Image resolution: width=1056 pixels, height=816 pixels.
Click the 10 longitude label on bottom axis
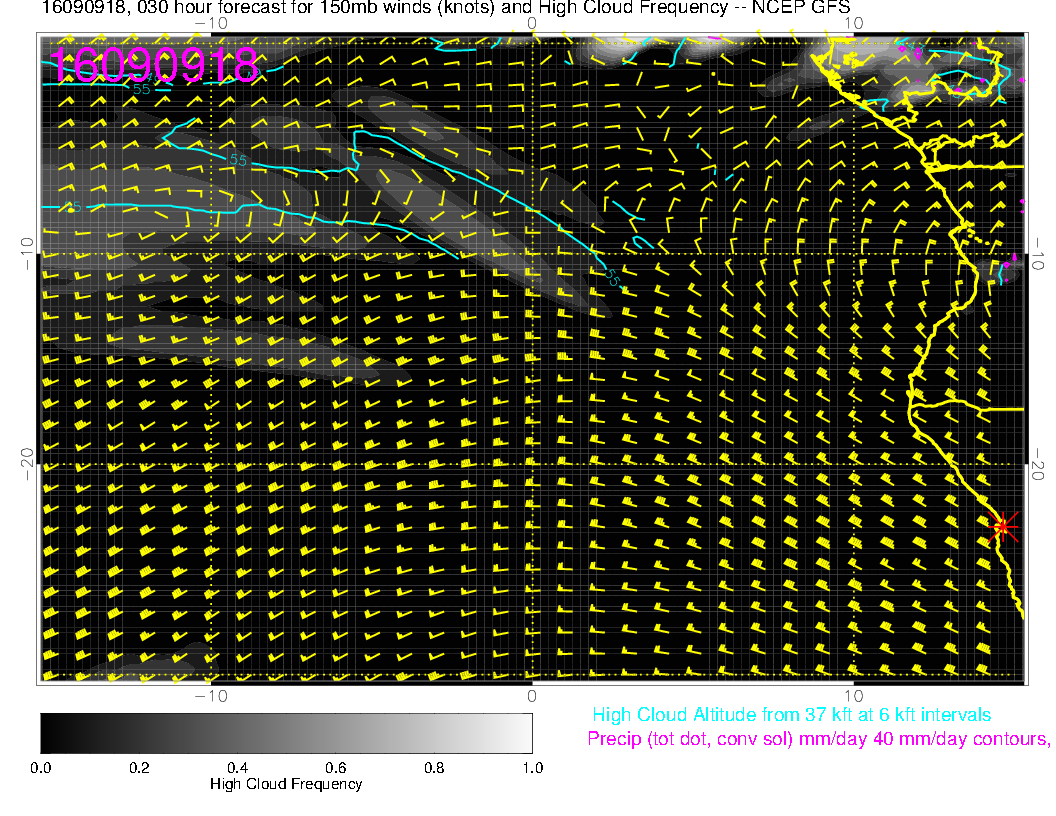[853, 695]
